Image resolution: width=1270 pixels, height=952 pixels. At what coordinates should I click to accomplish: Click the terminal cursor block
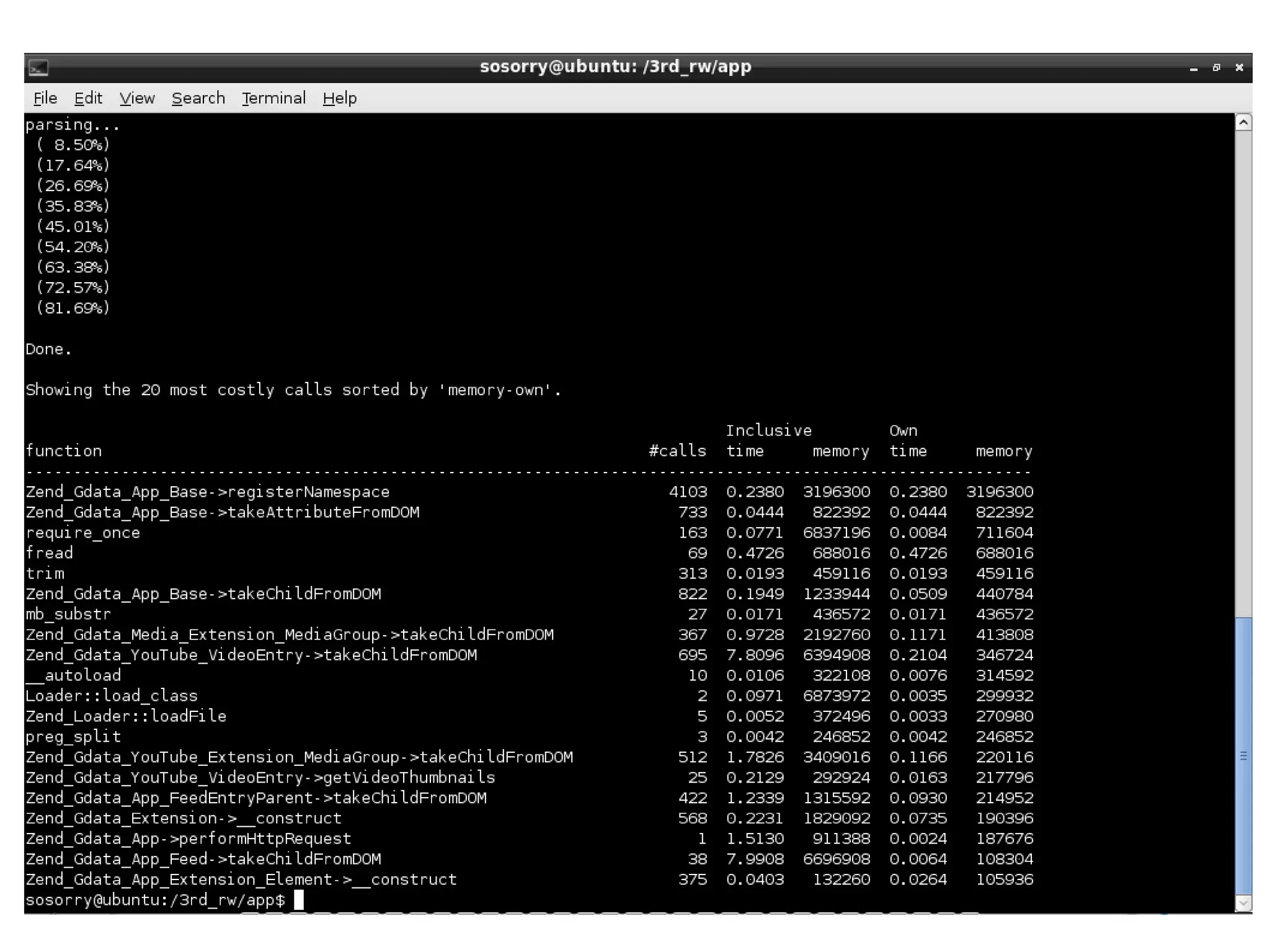[299, 900]
